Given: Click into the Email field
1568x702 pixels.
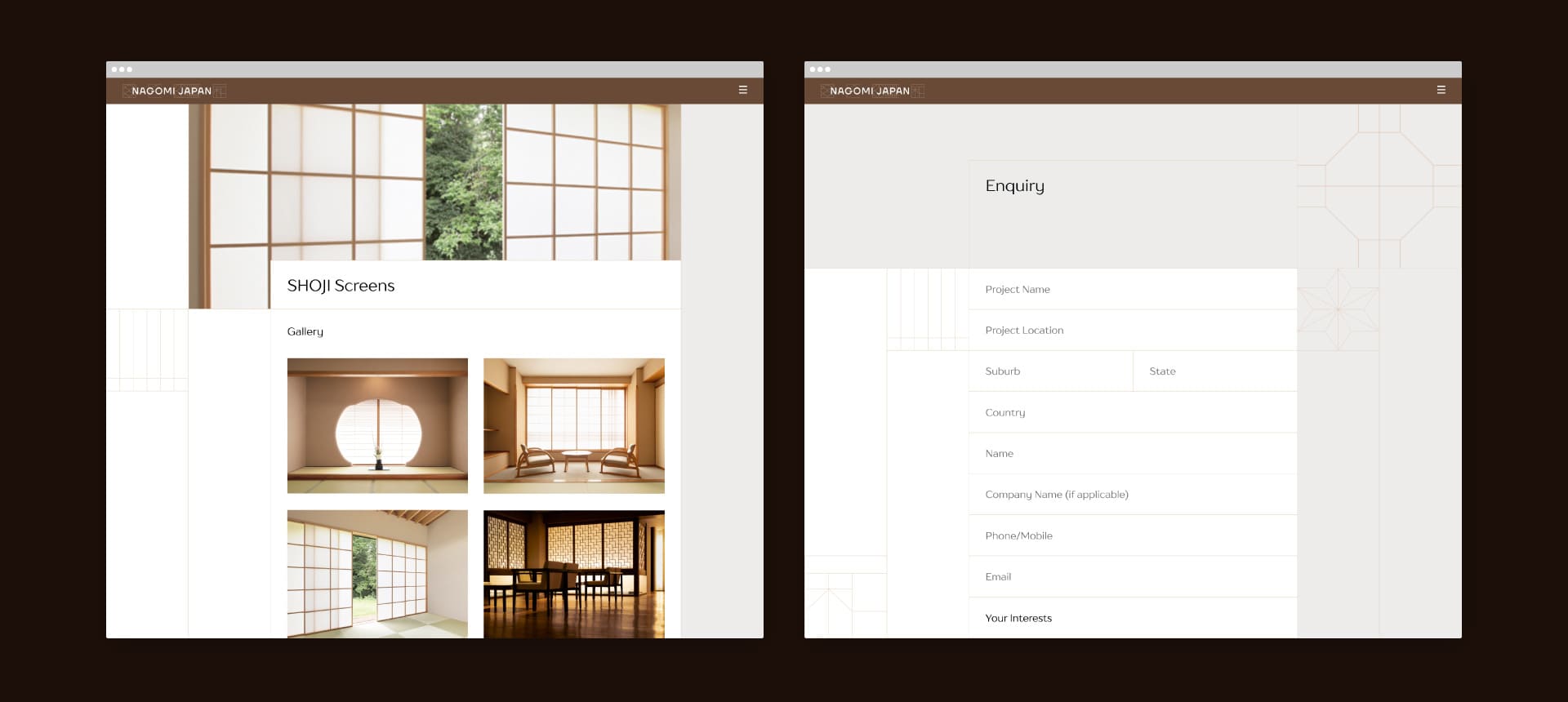Looking at the screenshot, I should click(x=1132, y=577).
